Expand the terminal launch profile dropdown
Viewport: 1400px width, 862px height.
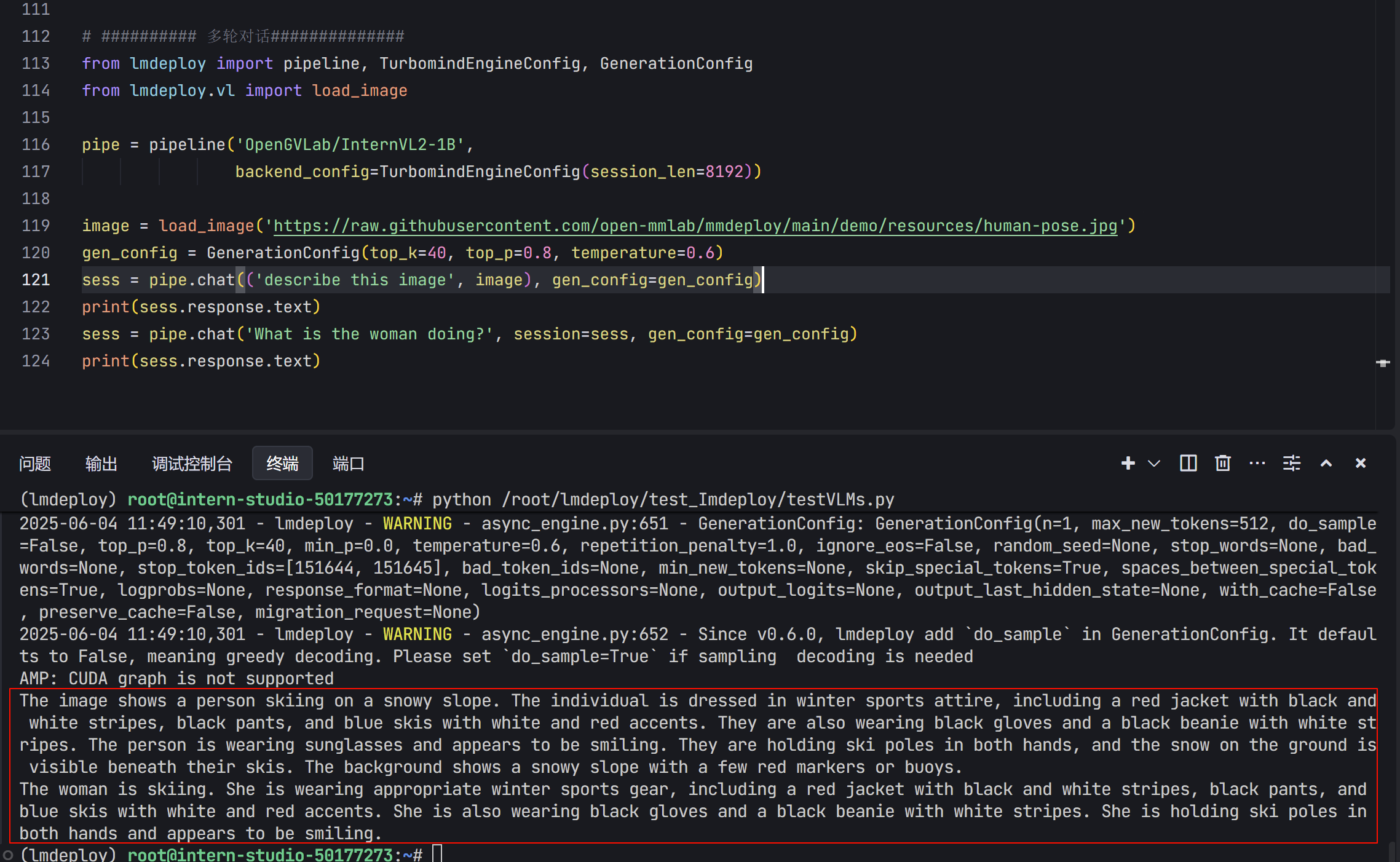[1154, 463]
